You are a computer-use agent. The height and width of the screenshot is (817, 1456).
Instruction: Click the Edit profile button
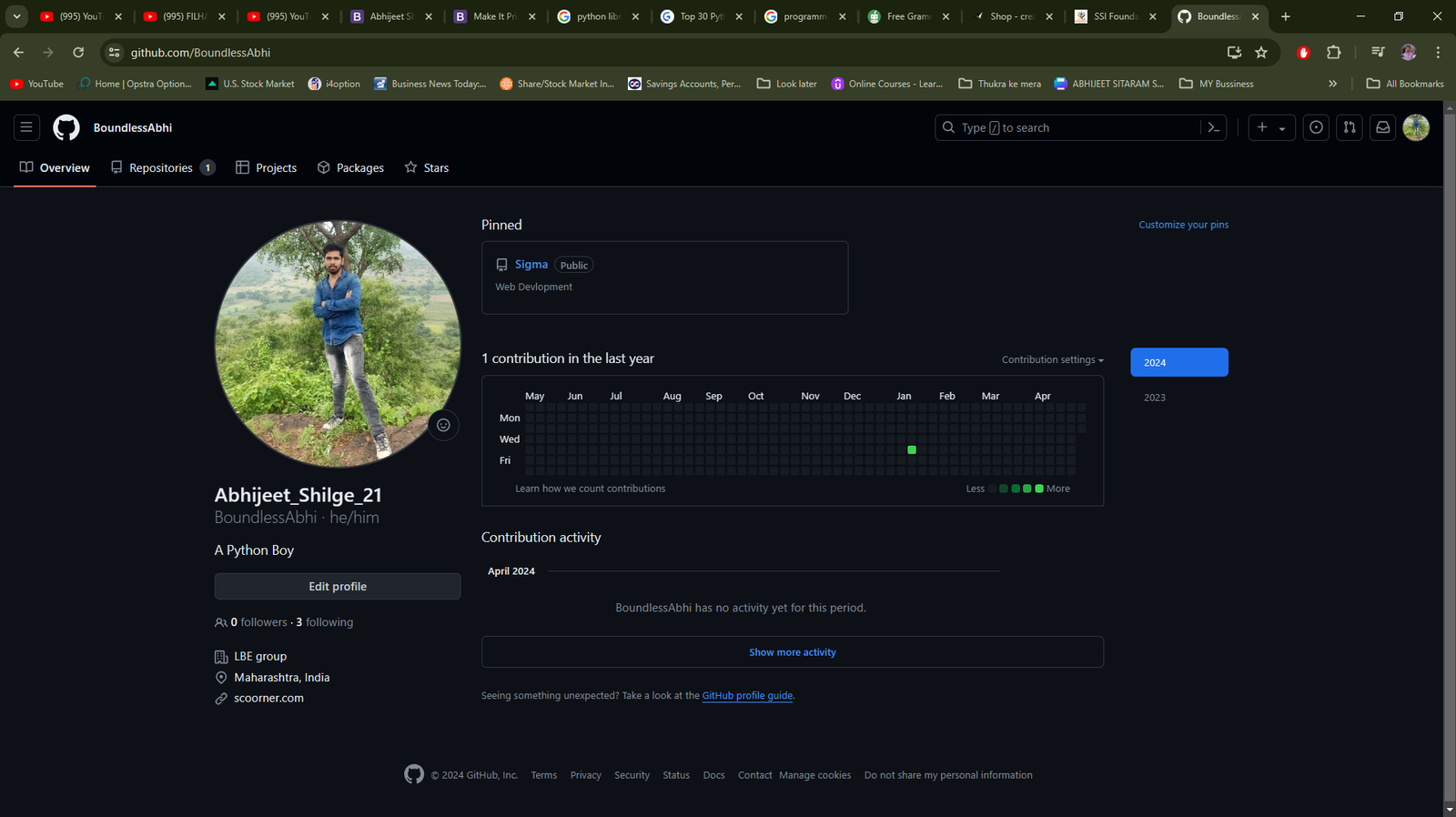338,587
